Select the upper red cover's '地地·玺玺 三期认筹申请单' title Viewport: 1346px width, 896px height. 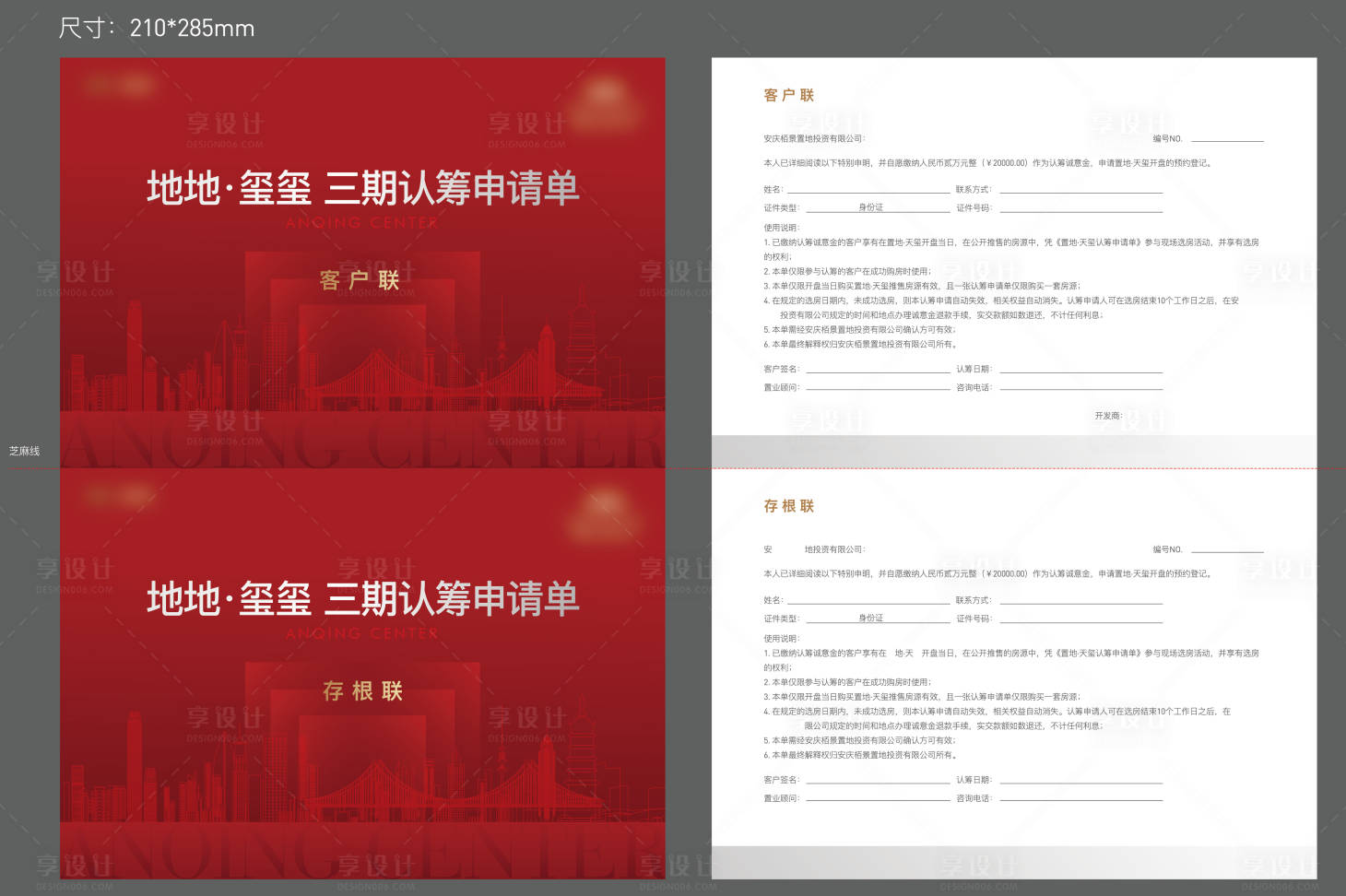[363, 188]
